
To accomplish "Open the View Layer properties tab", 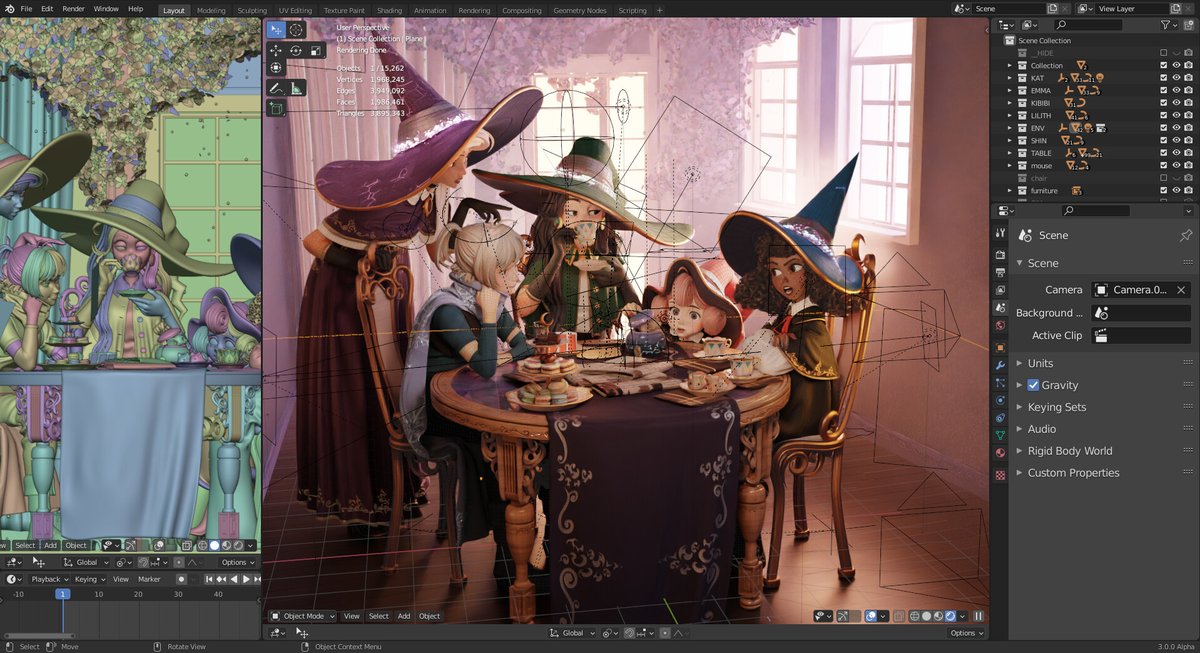I will [x=1000, y=290].
